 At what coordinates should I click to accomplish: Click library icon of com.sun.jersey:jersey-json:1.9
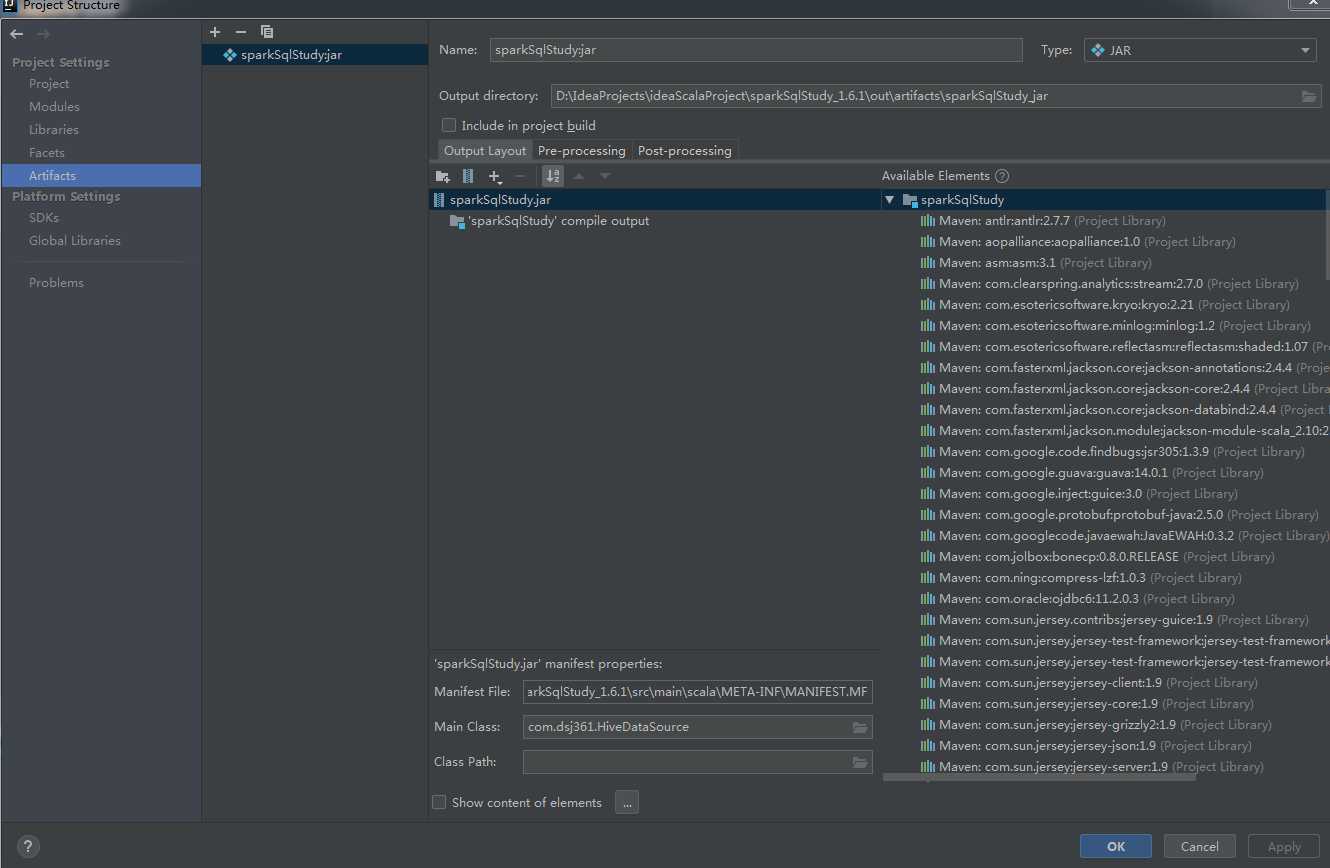click(x=927, y=746)
